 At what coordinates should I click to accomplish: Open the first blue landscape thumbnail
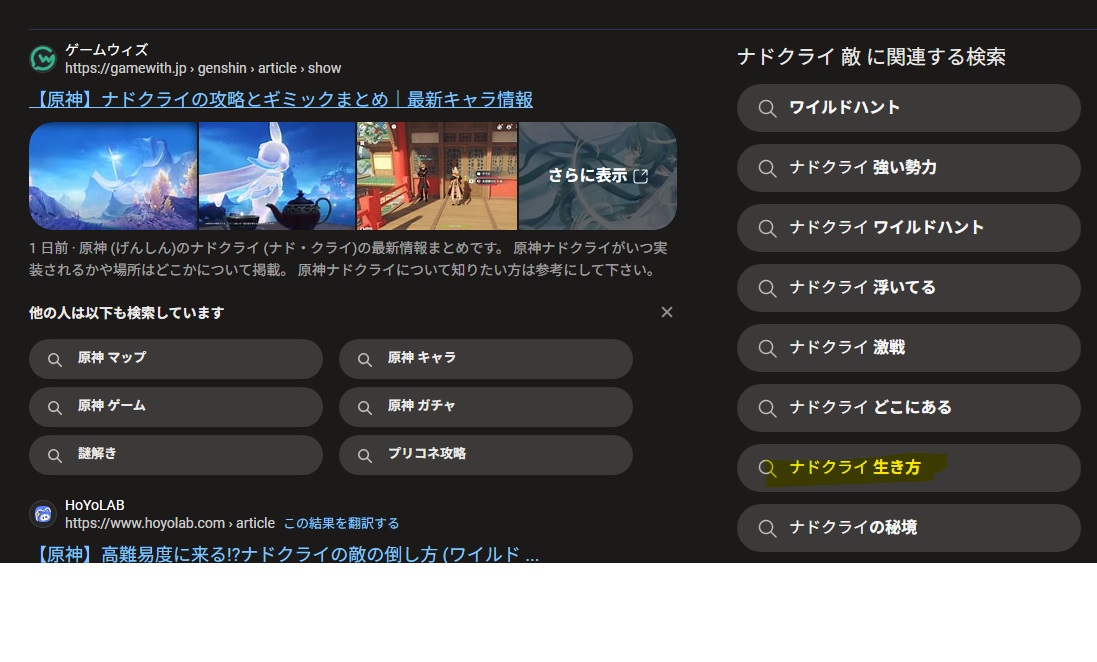113,176
